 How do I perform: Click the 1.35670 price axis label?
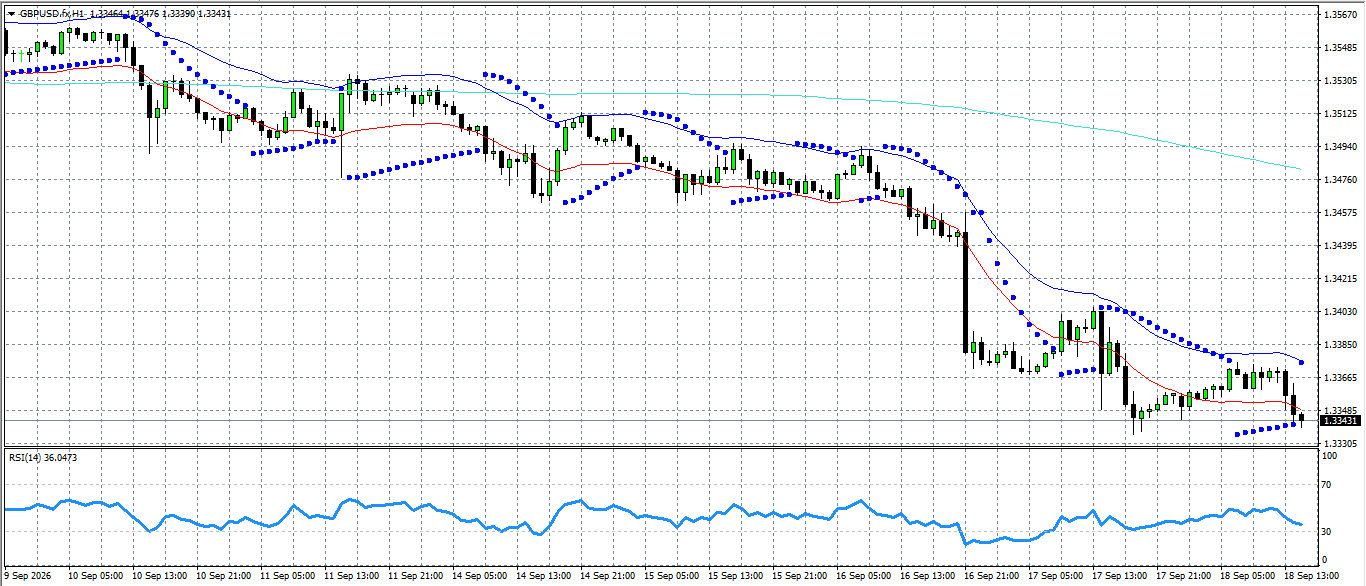point(1338,15)
